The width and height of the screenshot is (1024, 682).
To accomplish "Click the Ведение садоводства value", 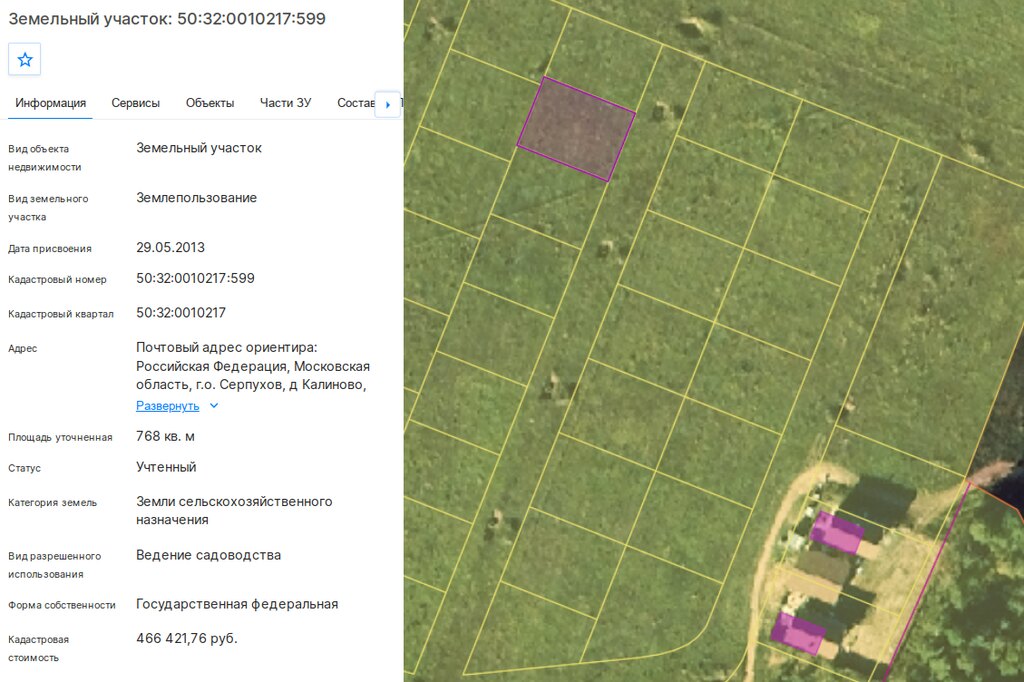I will (x=208, y=555).
